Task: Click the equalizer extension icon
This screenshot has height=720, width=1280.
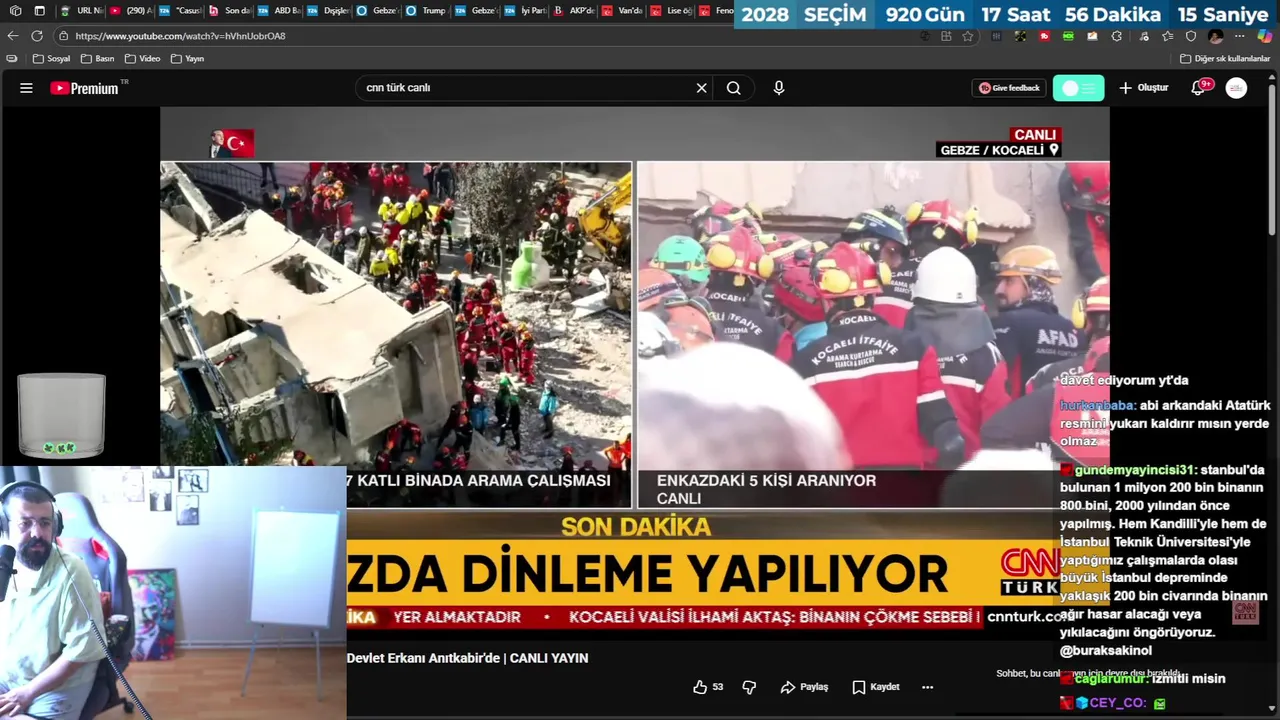Action: click(996, 36)
